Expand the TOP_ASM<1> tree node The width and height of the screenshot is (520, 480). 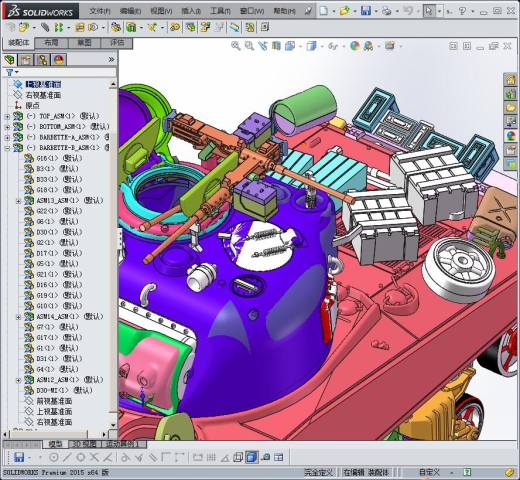coord(7,116)
